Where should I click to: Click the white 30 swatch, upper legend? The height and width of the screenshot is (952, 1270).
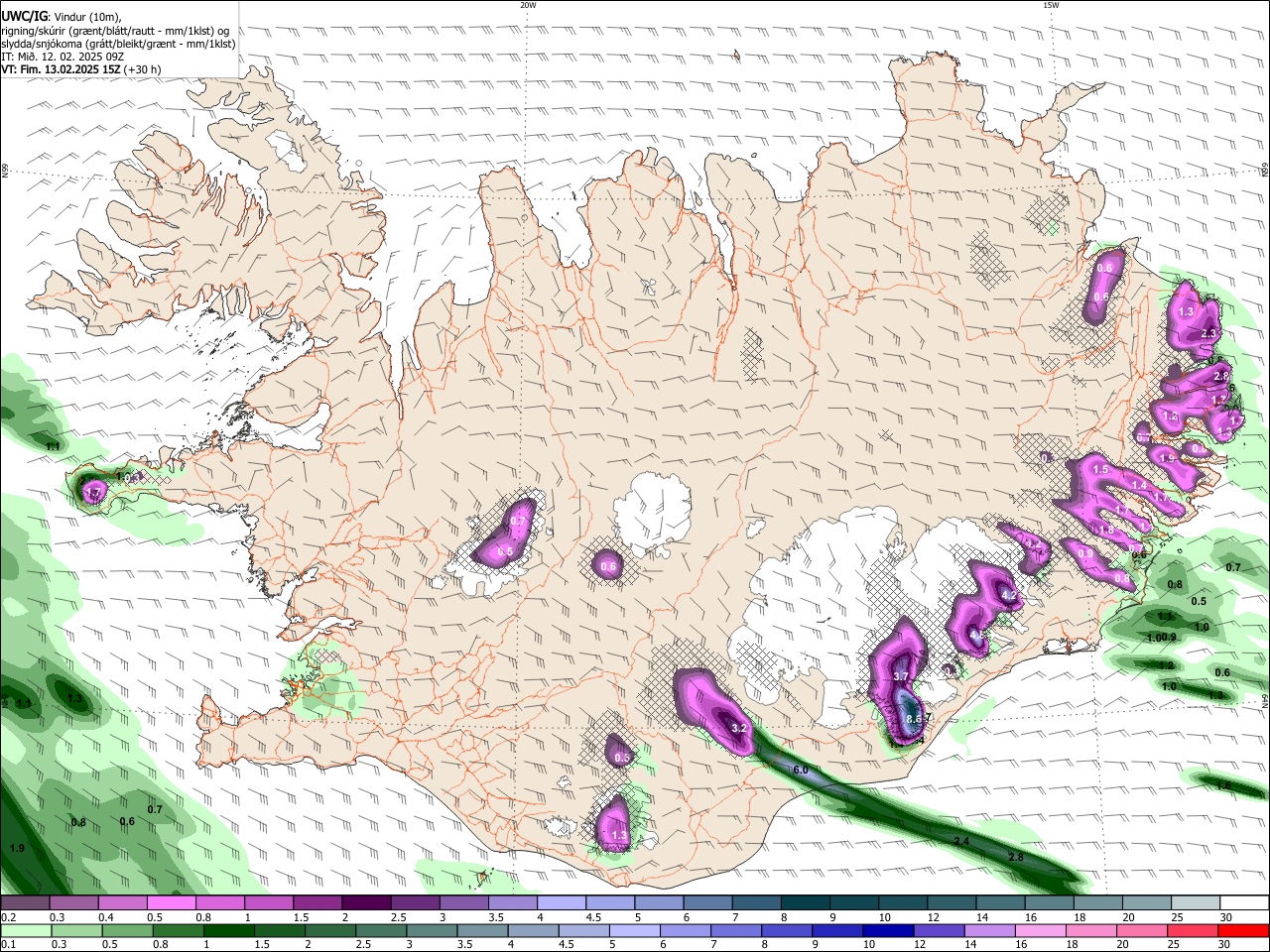[x=1244, y=903]
